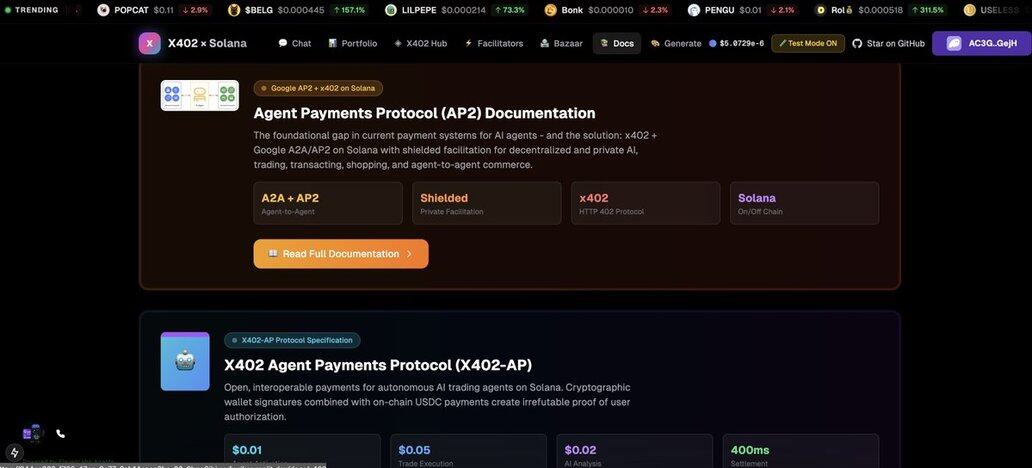The height and width of the screenshot is (468, 1032).
Task: Click the GitHub icon
Action: (857, 43)
